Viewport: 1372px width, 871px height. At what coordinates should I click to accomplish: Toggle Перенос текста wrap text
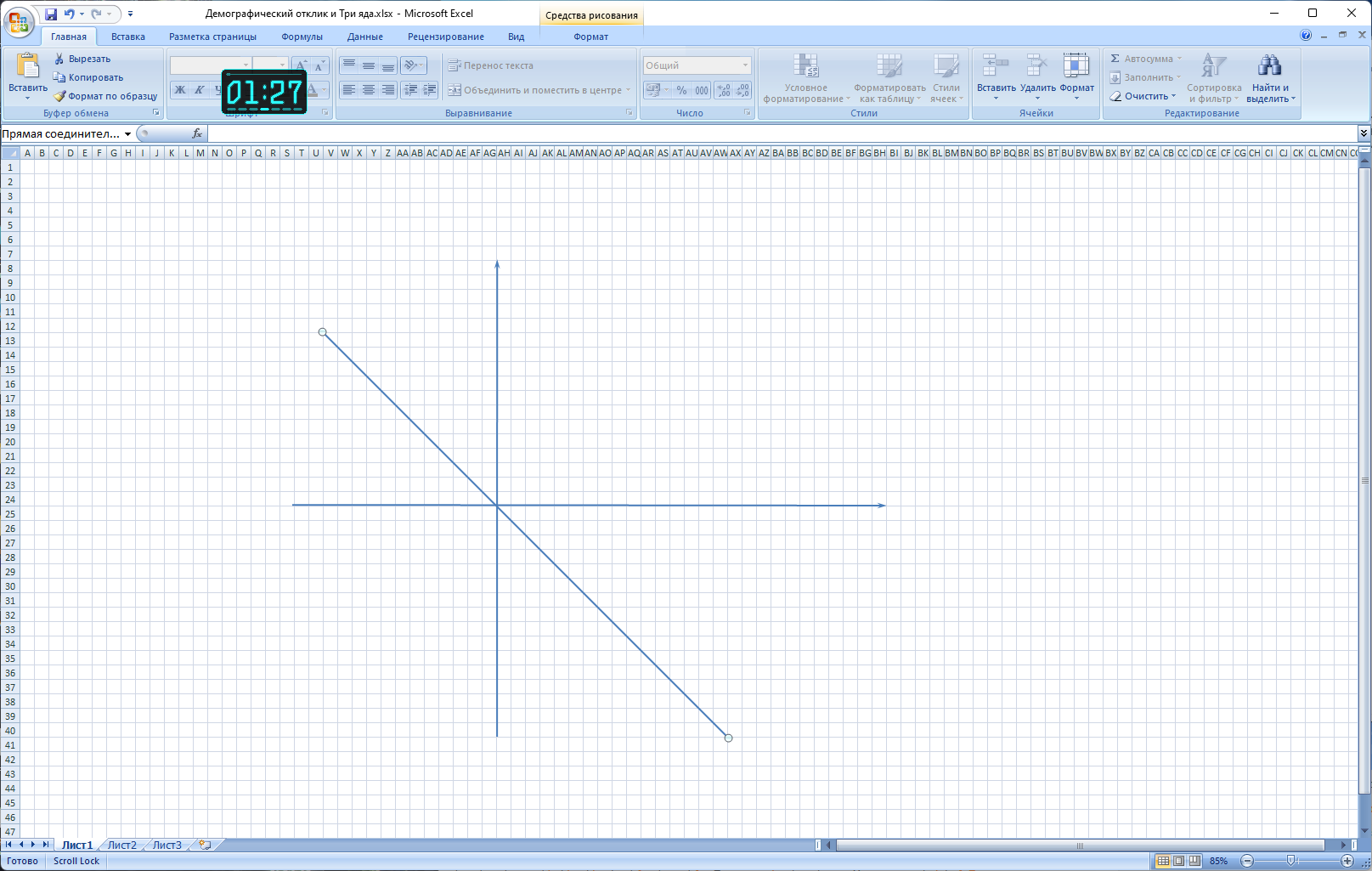tap(491, 65)
